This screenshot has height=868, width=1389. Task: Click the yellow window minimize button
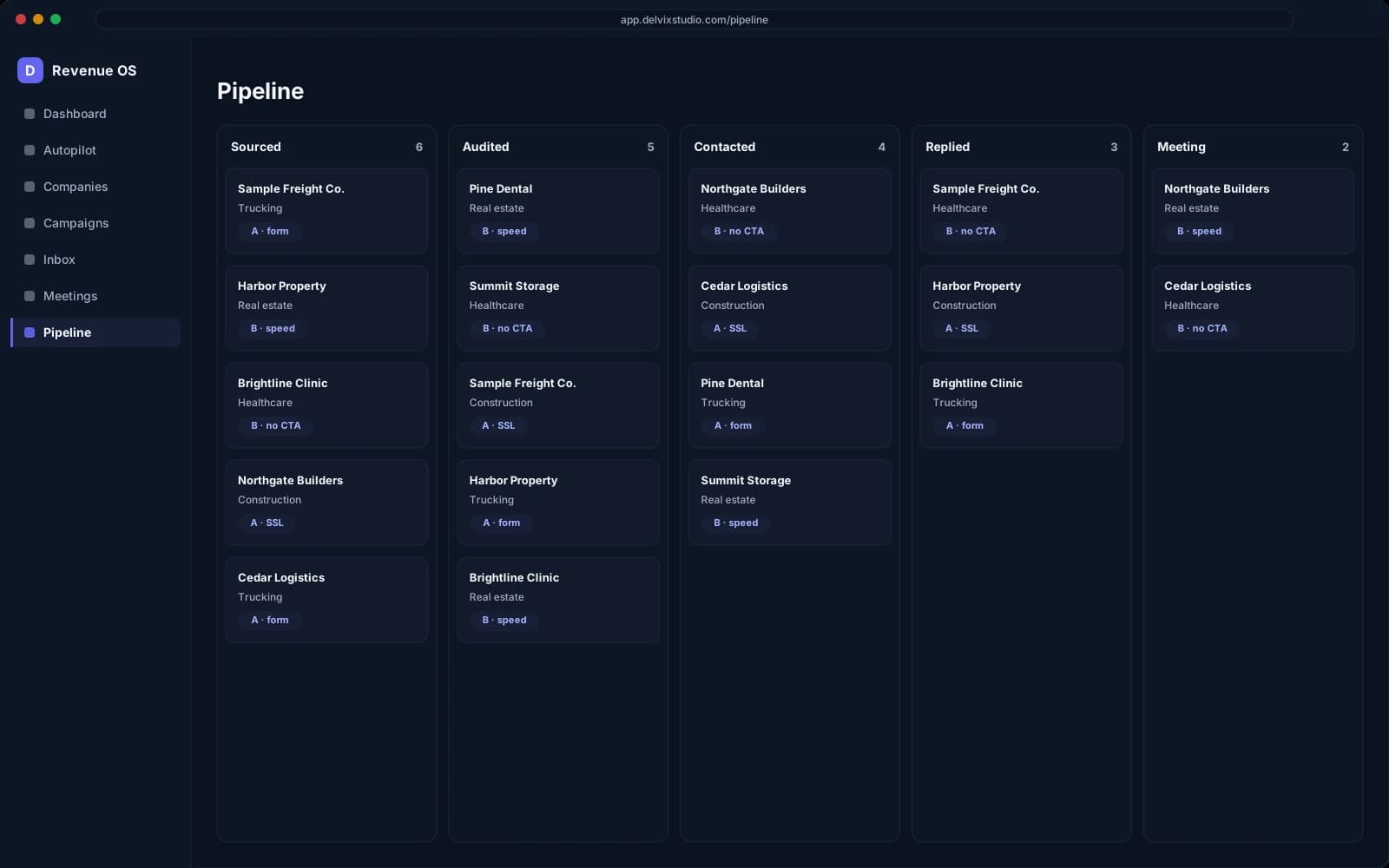(x=38, y=19)
